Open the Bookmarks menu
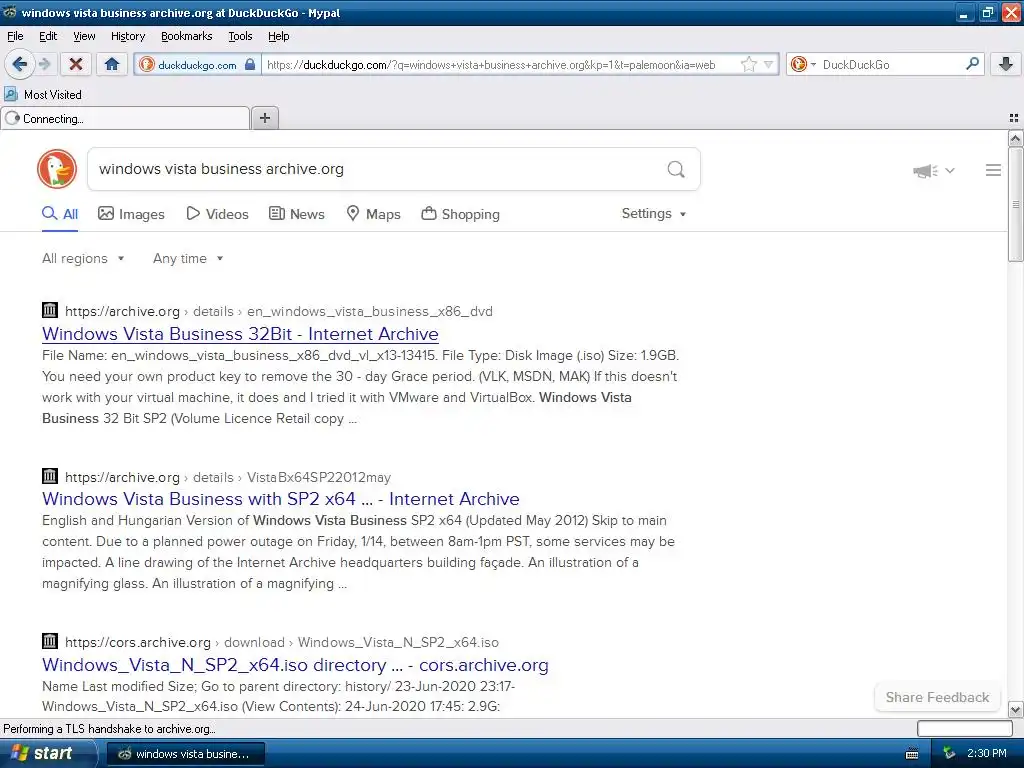 coord(186,36)
